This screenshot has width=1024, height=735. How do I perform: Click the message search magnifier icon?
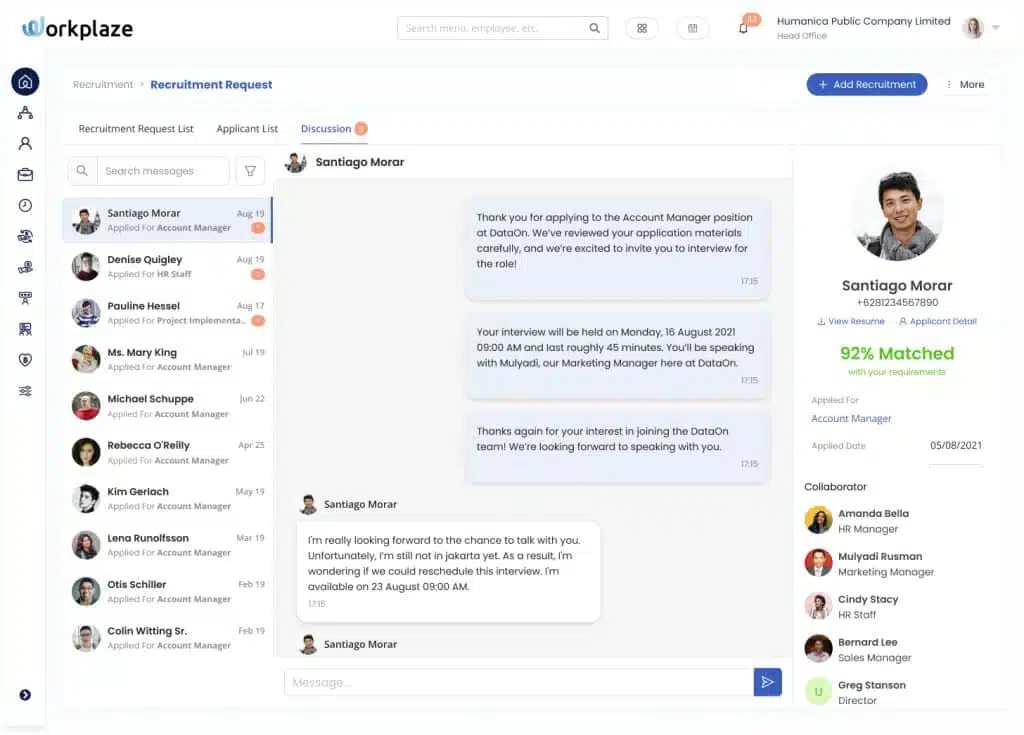click(x=82, y=171)
